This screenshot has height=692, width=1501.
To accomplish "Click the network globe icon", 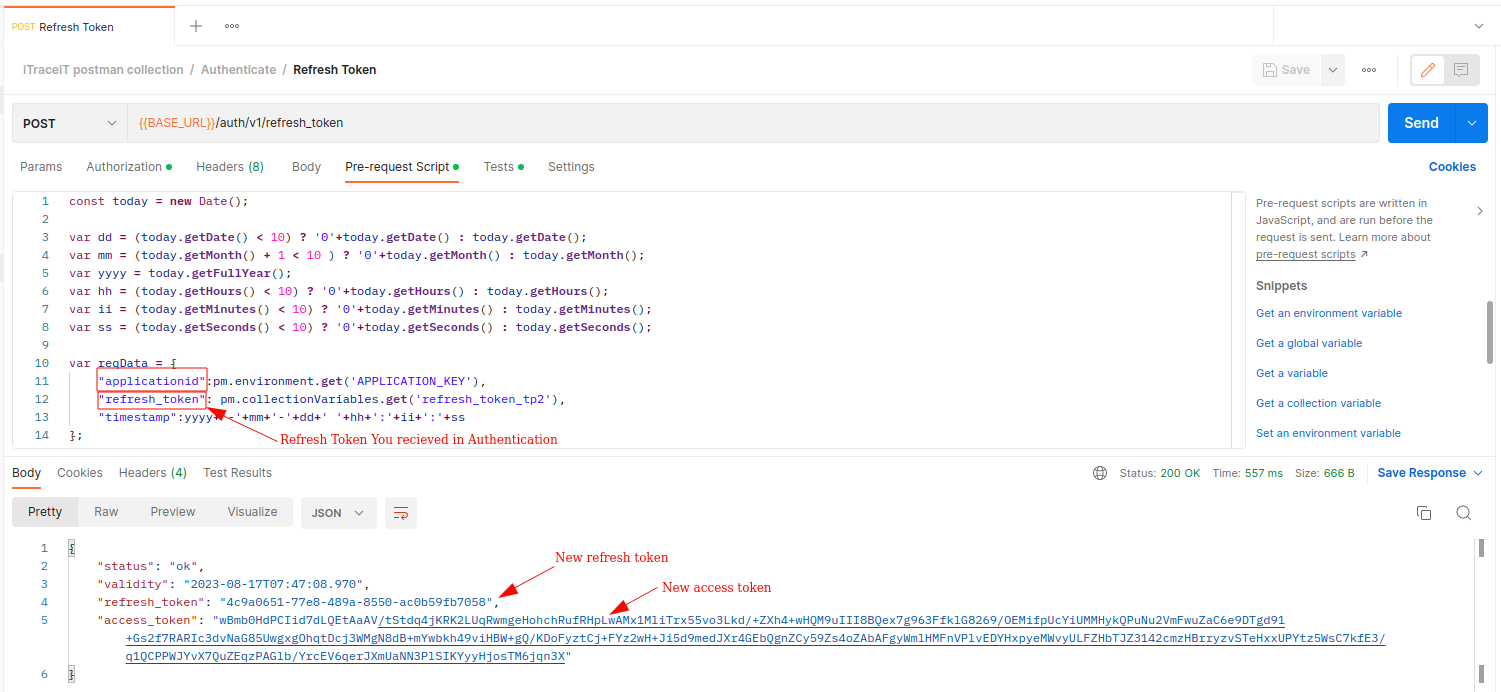I will coord(1100,473).
